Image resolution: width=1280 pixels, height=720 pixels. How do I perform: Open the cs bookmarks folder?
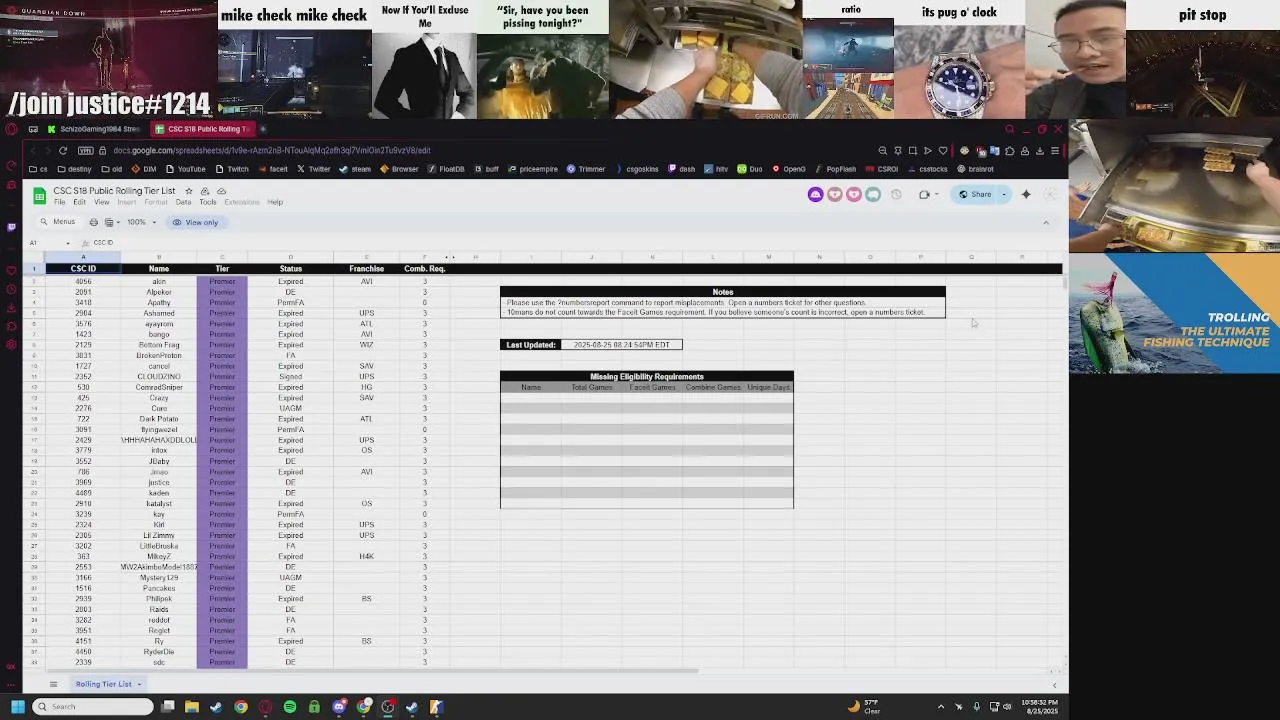[x=38, y=169]
